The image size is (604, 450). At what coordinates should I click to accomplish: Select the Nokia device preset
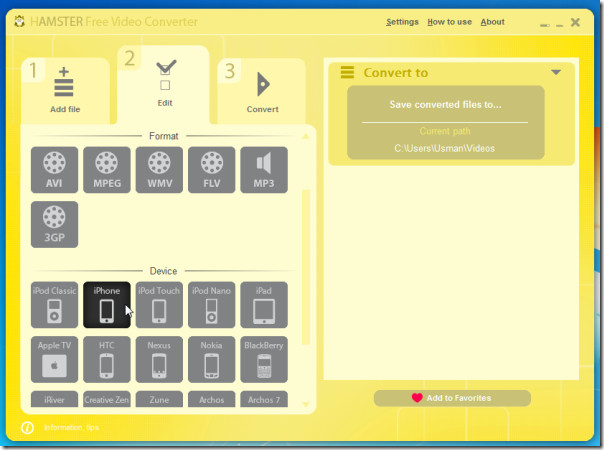click(x=211, y=359)
